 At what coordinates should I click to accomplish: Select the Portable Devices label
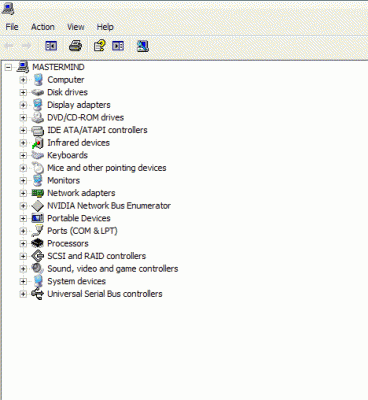(79, 218)
